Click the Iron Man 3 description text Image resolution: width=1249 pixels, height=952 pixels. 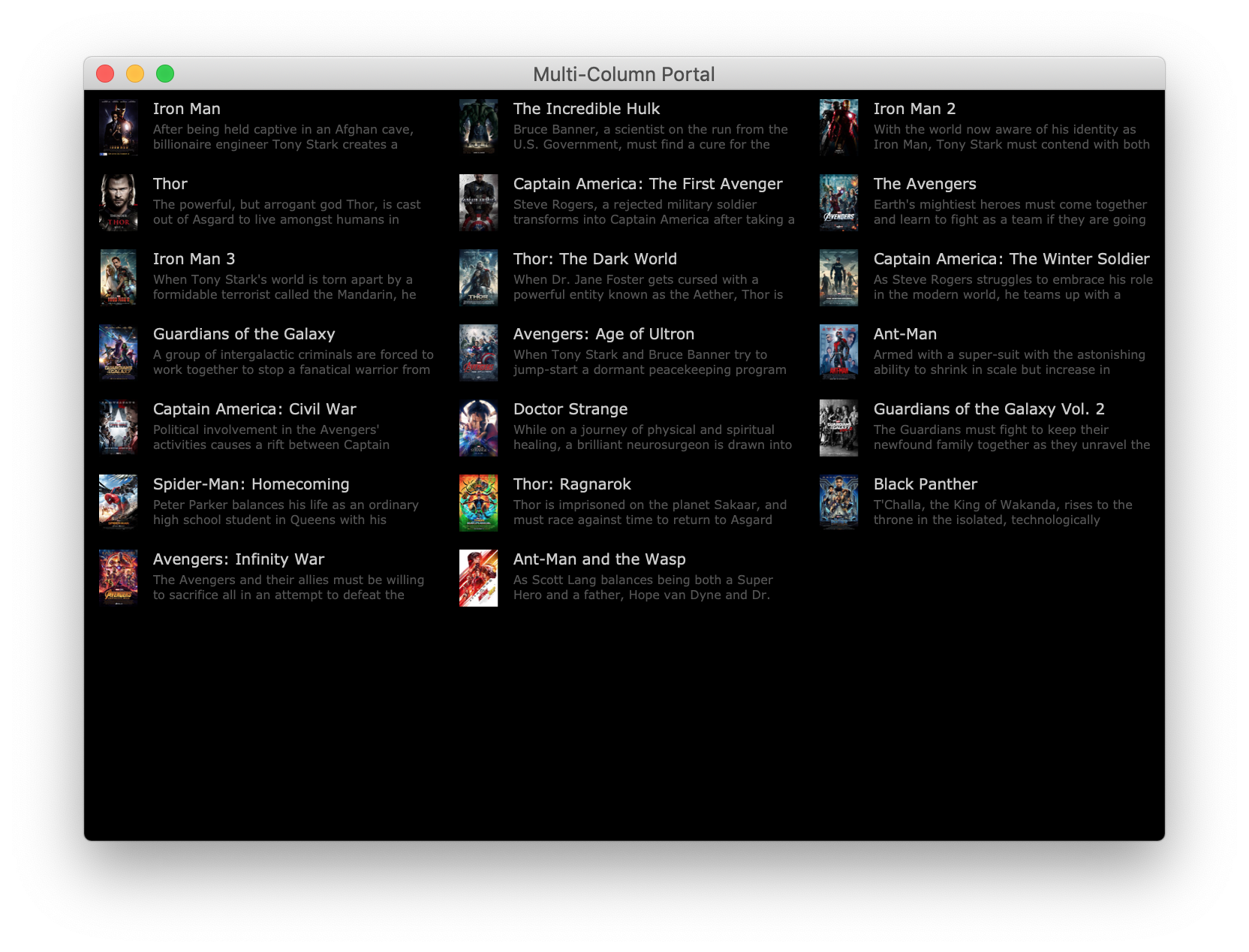pos(284,287)
